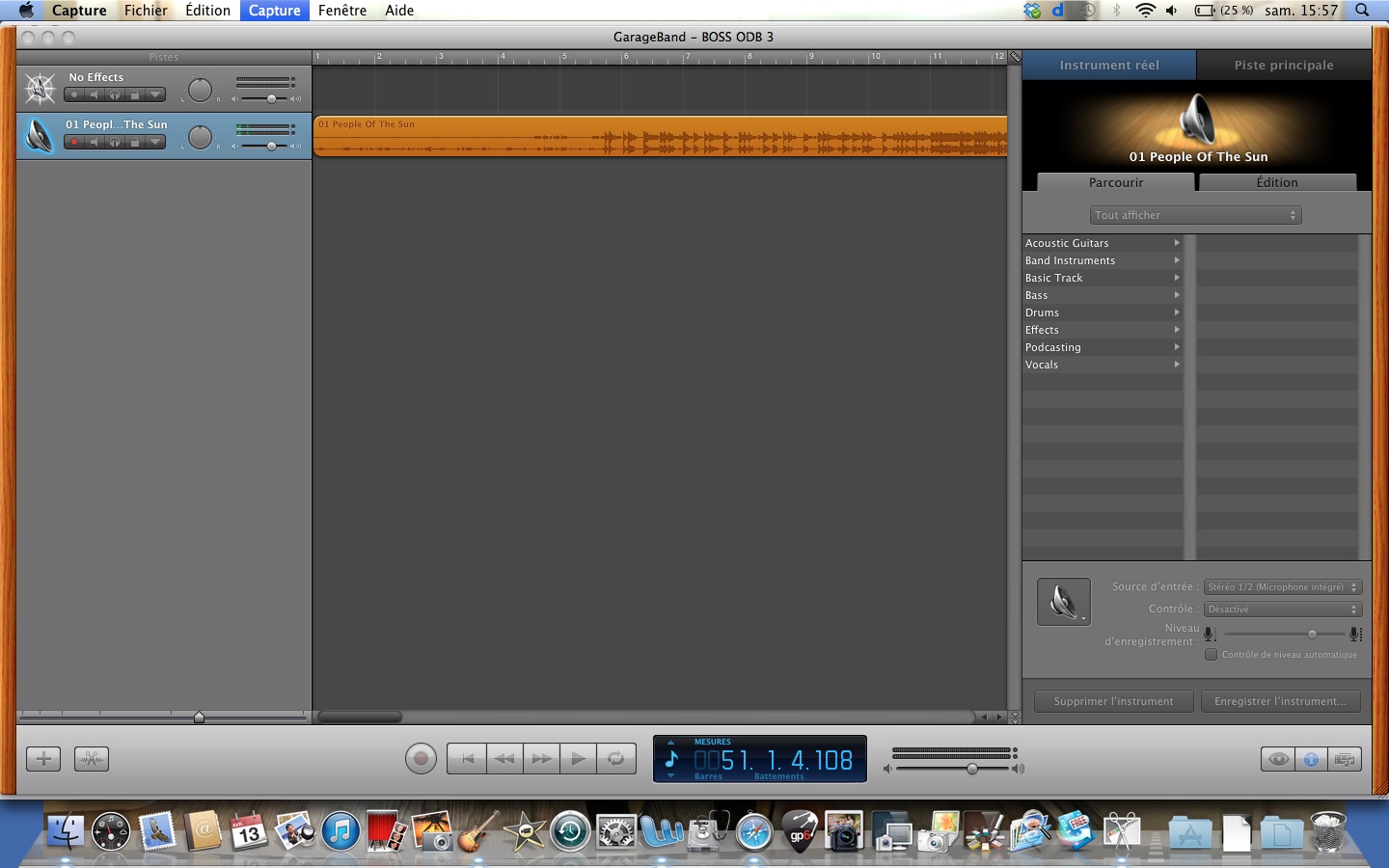Click the speaker icon of 01 People track

(x=40, y=136)
